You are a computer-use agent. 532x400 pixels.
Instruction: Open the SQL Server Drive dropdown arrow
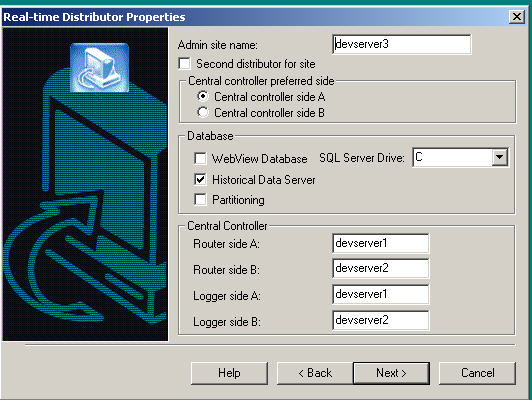coord(499,157)
